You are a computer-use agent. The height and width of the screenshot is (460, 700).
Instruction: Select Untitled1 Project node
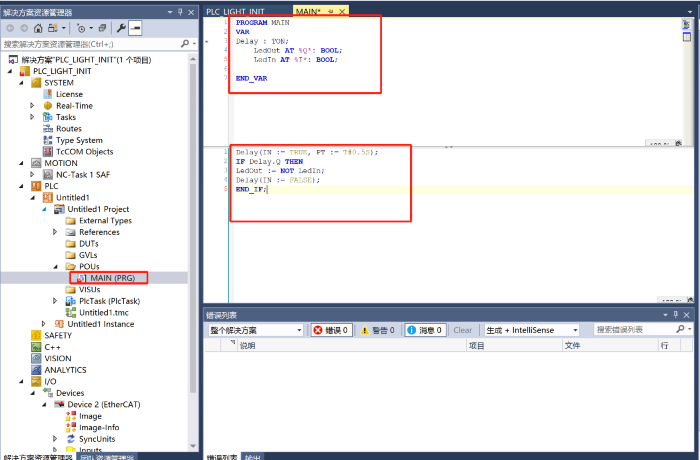(x=98, y=209)
